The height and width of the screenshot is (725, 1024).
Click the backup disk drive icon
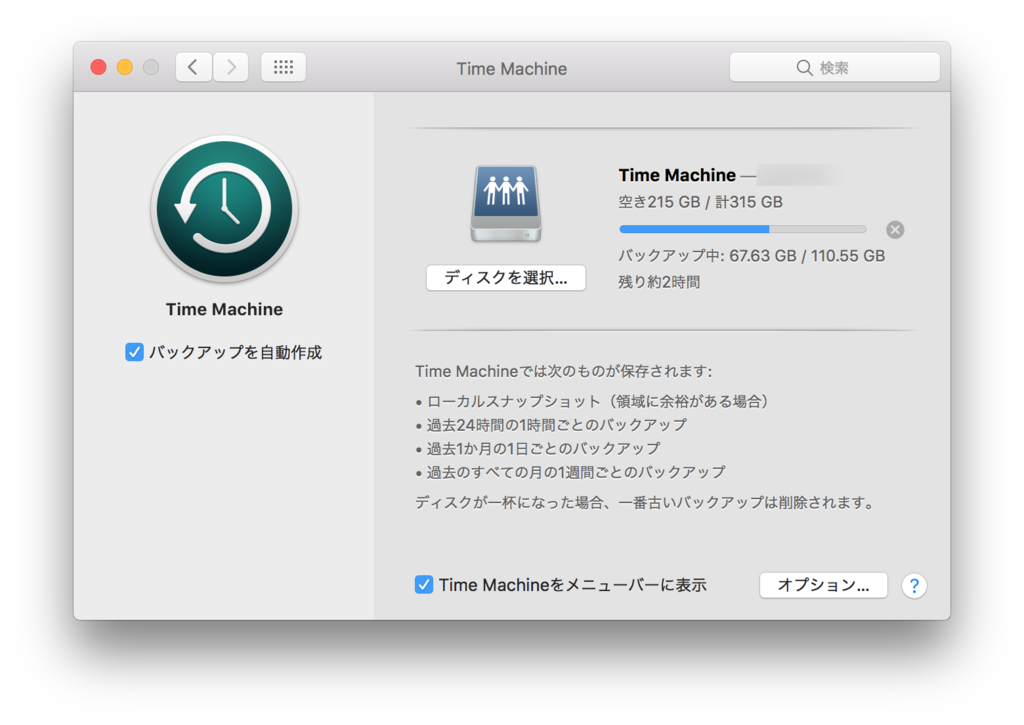[505, 203]
